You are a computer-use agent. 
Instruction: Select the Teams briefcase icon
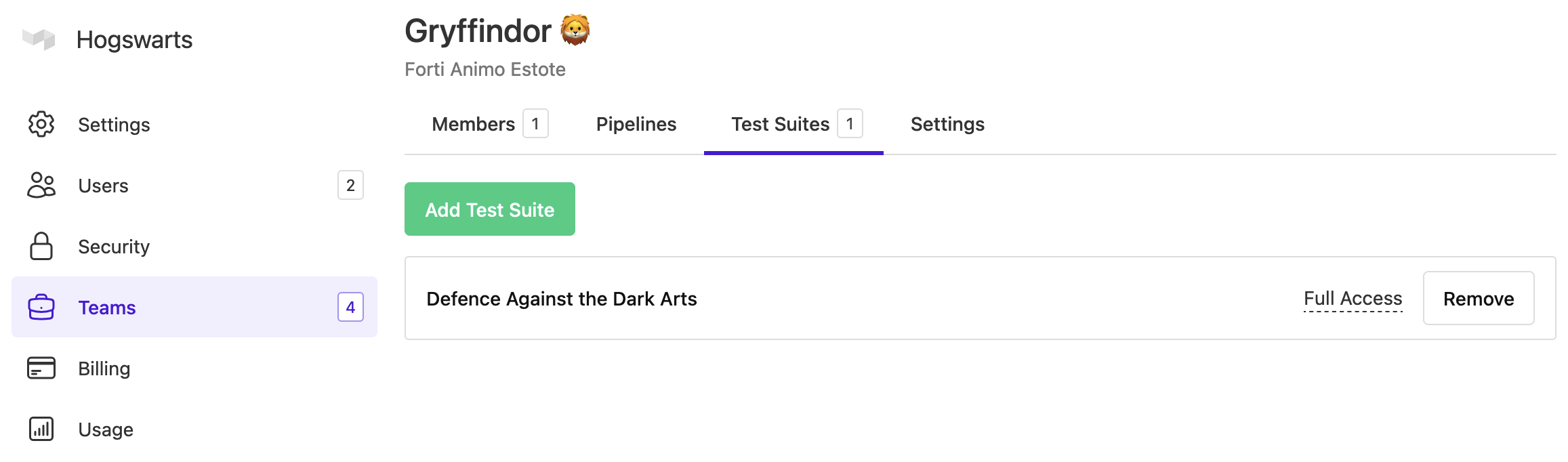pos(42,308)
